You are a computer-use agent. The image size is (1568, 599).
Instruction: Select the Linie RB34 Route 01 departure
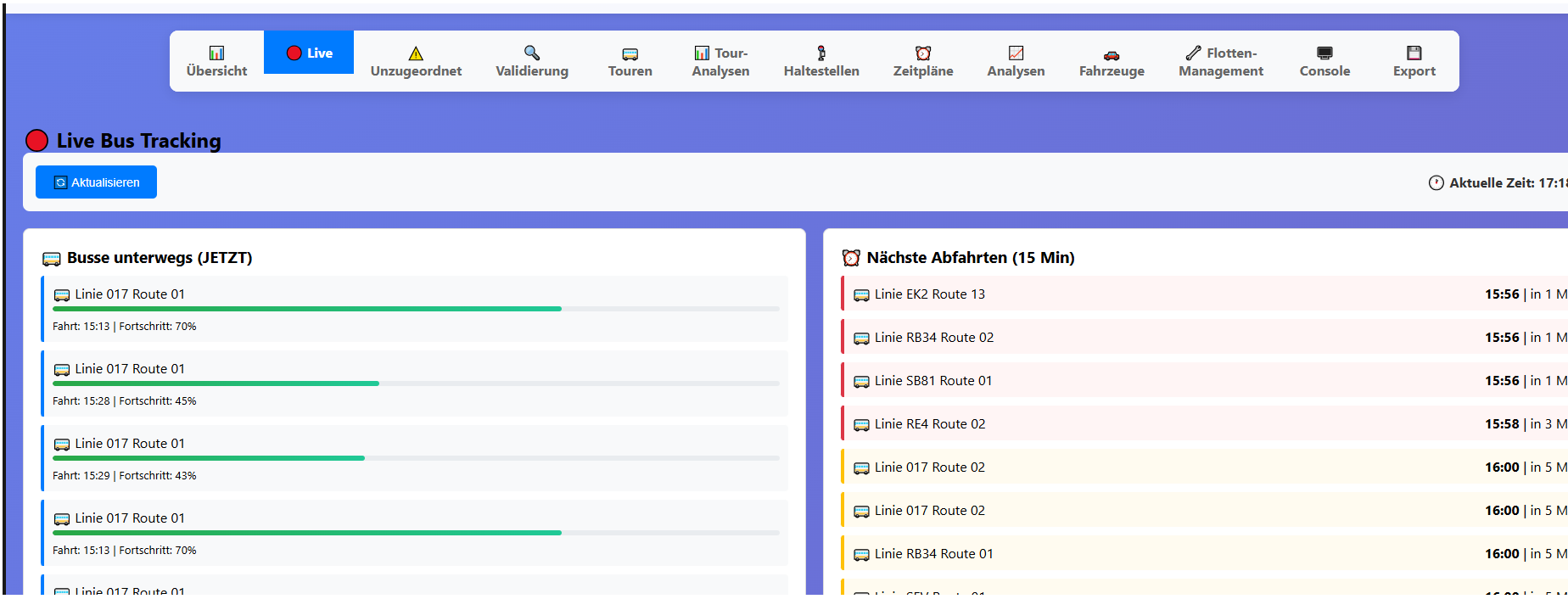coord(1204,553)
